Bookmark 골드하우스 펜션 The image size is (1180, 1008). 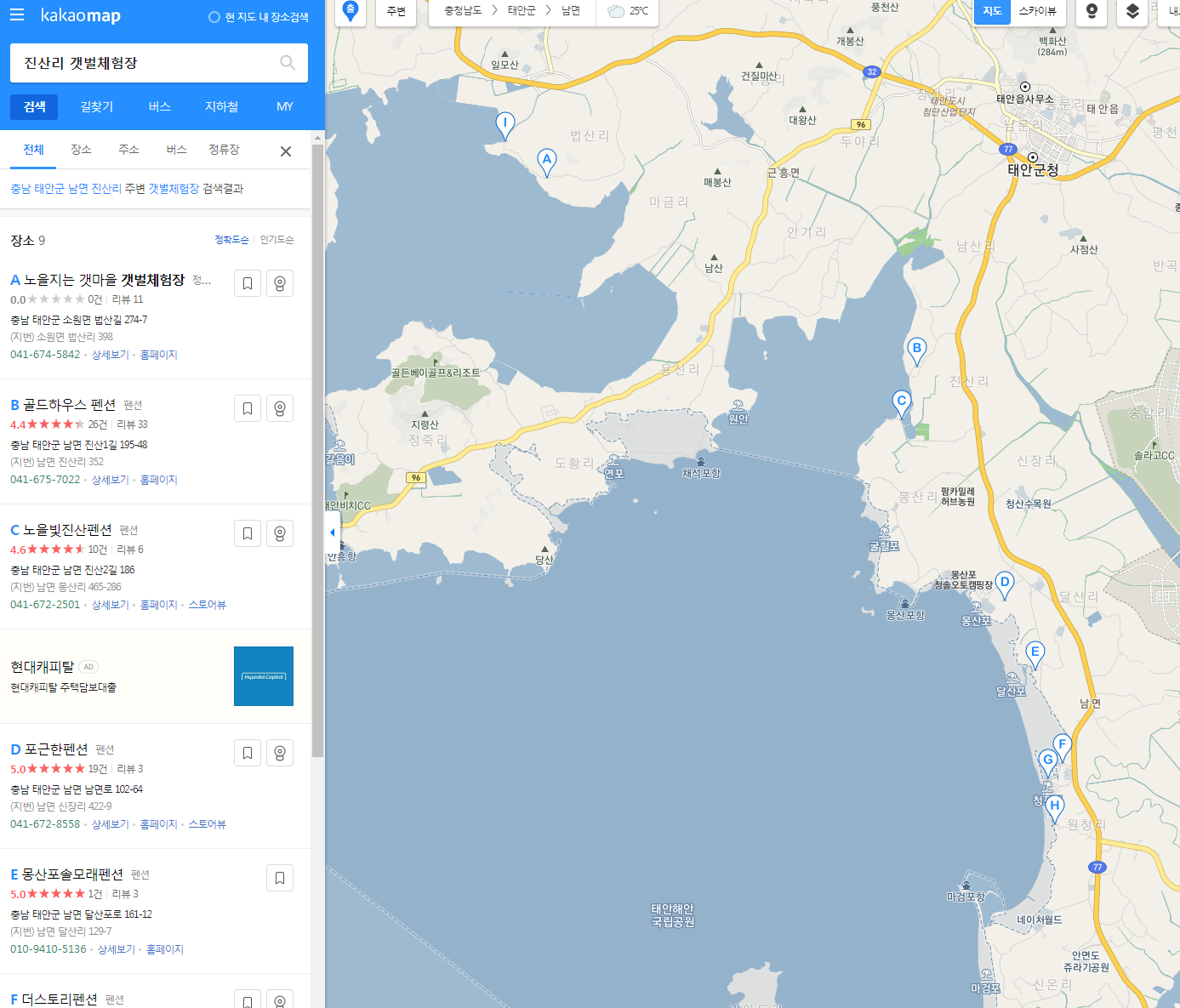click(x=248, y=408)
